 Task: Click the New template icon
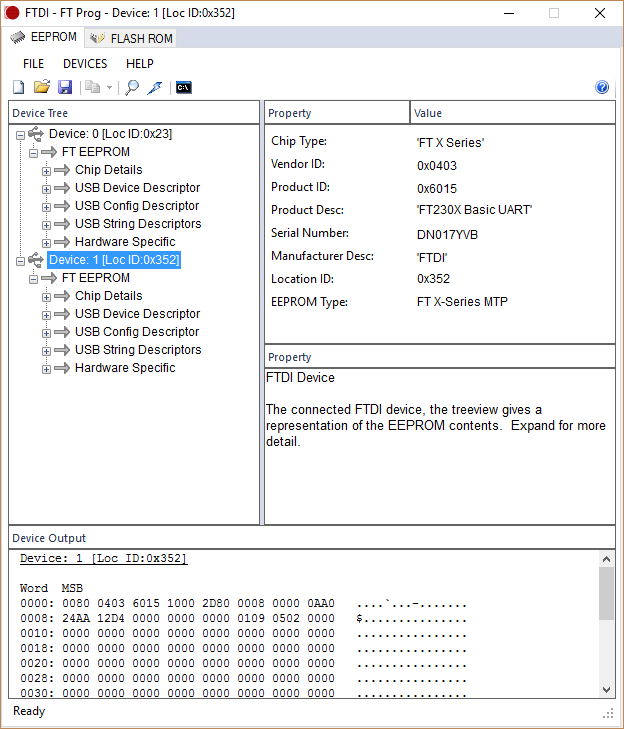coord(19,88)
